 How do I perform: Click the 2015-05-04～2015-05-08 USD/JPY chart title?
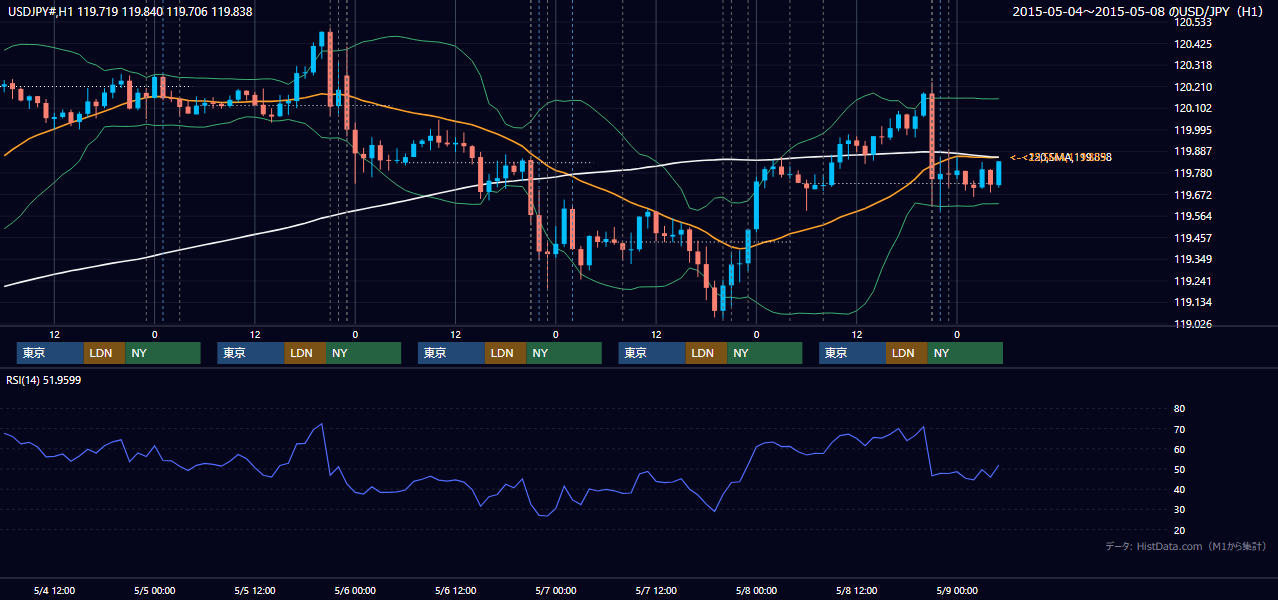pos(1139,12)
